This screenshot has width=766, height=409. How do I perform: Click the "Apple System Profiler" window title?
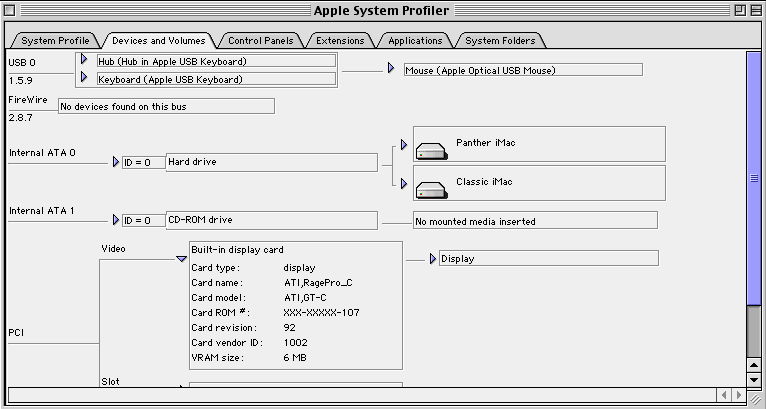point(381,10)
